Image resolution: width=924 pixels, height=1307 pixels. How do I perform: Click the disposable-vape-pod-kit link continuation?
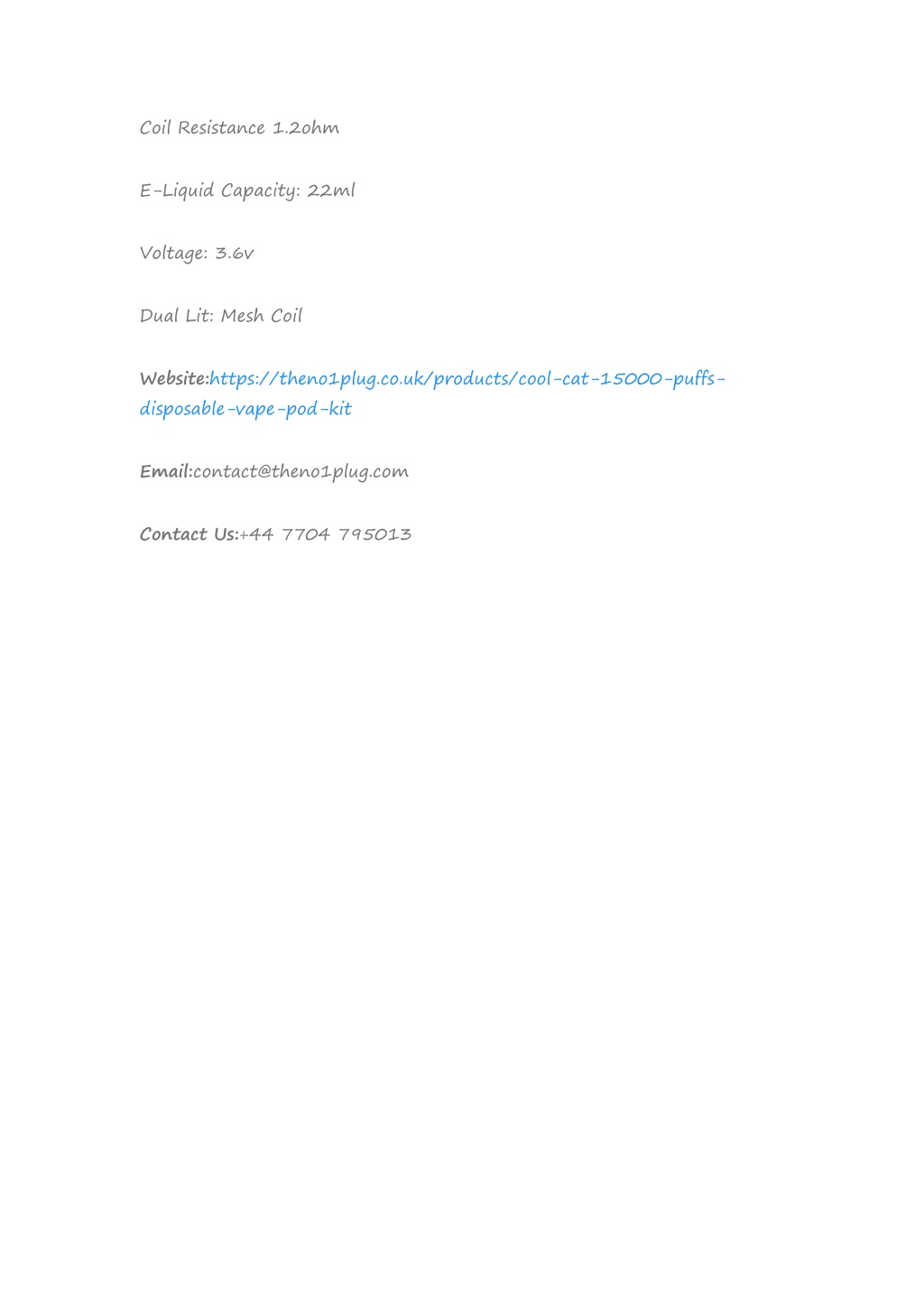(x=245, y=409)
